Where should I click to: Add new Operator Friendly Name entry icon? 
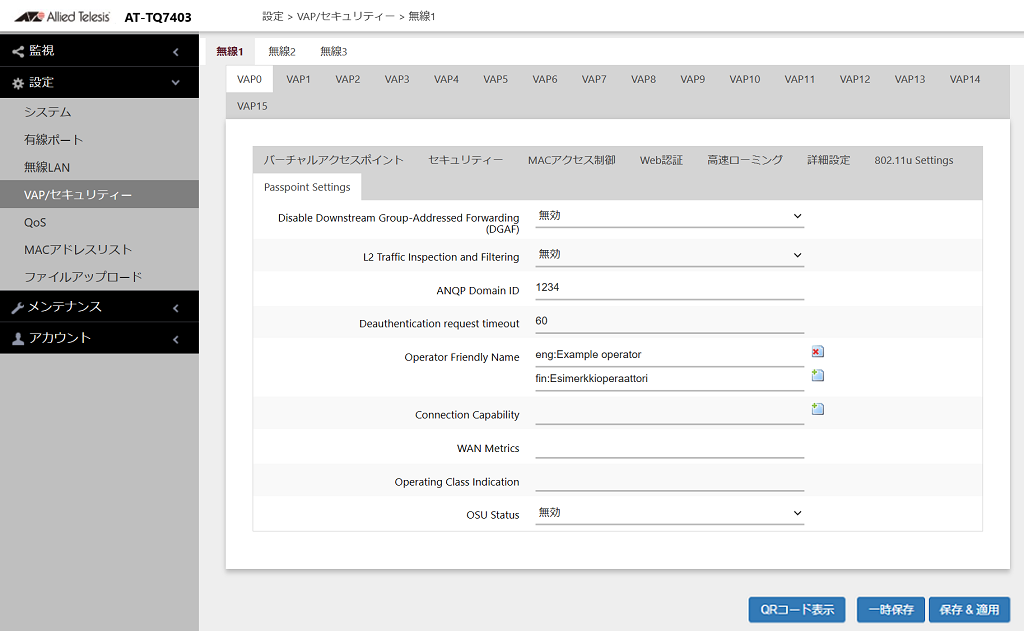click(817, 376)
